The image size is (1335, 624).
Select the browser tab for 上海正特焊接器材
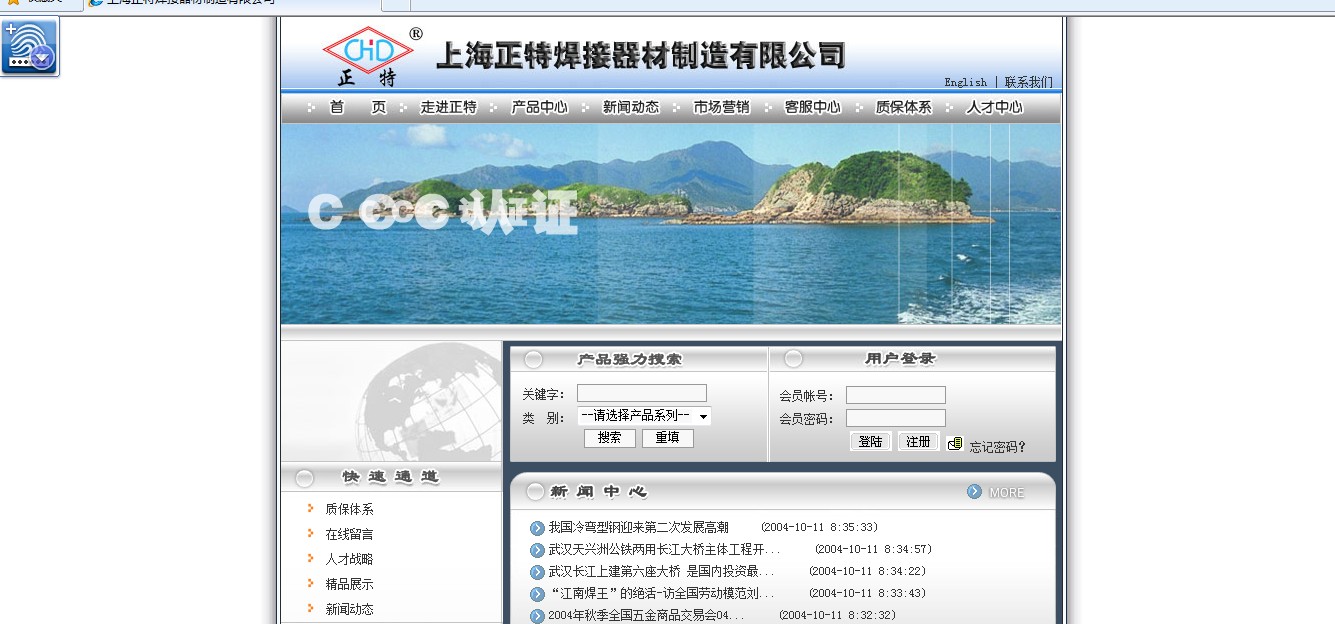tap(233, 4)
